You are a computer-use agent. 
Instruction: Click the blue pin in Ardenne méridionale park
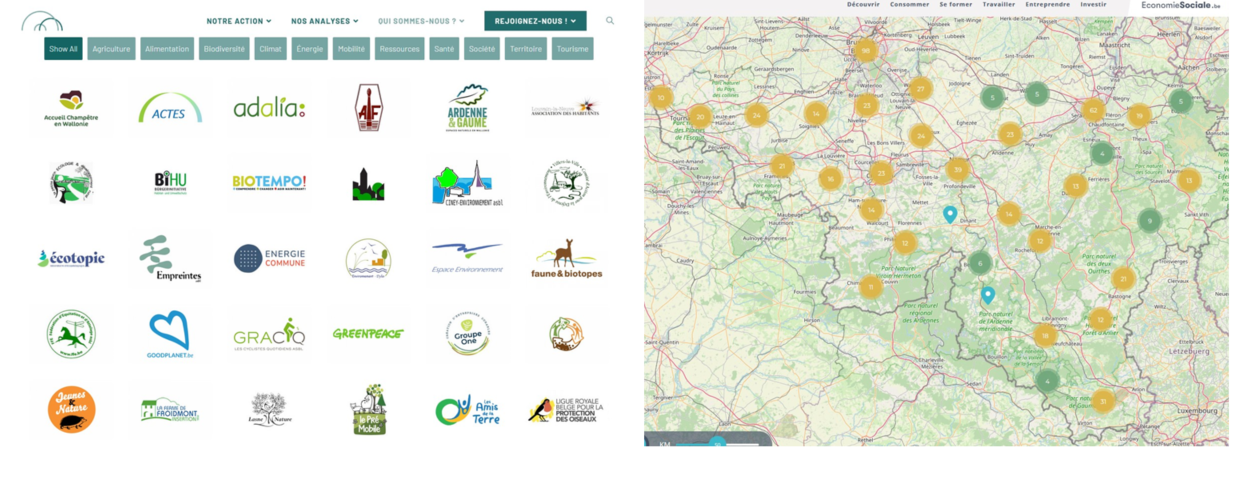[988, 295]
